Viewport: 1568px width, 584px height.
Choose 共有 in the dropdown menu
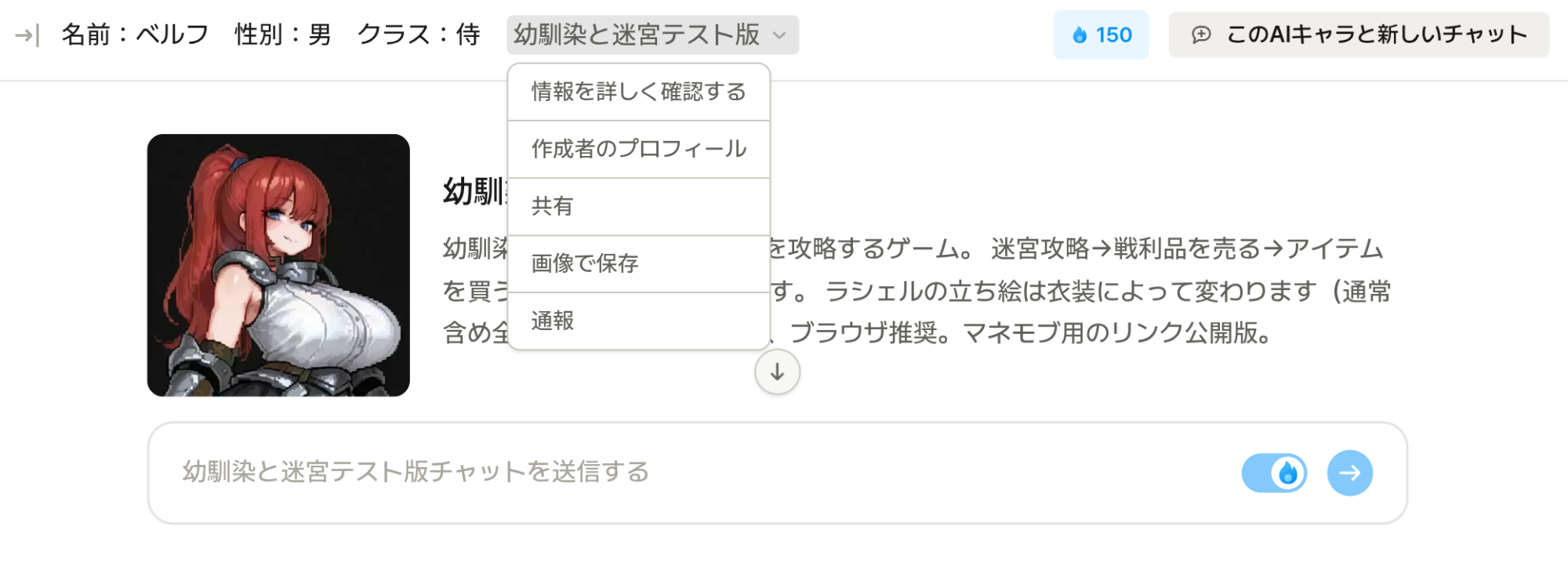click(638, 206)
